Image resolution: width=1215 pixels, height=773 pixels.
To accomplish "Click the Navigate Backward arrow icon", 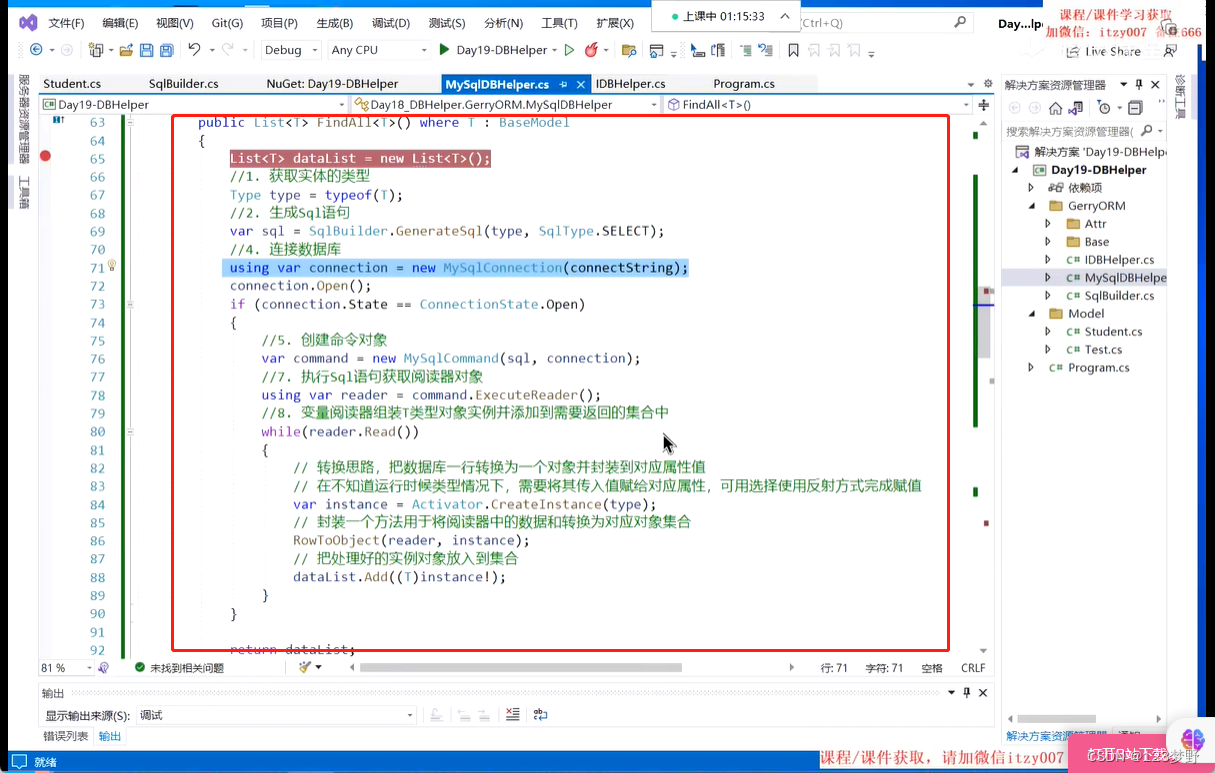I will point(36,49).
